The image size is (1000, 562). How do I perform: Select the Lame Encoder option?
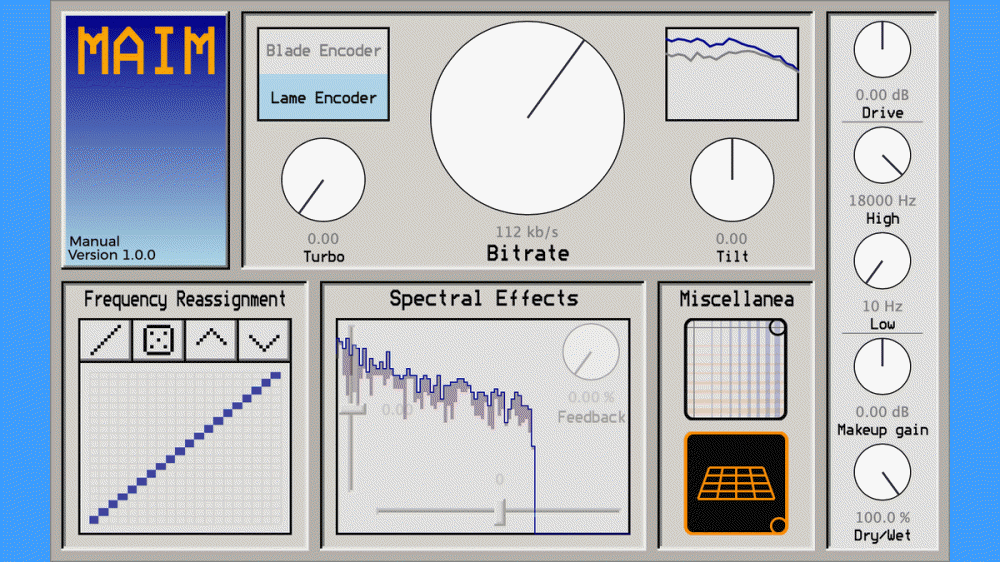pyautogui.click(x=323, y=98)
